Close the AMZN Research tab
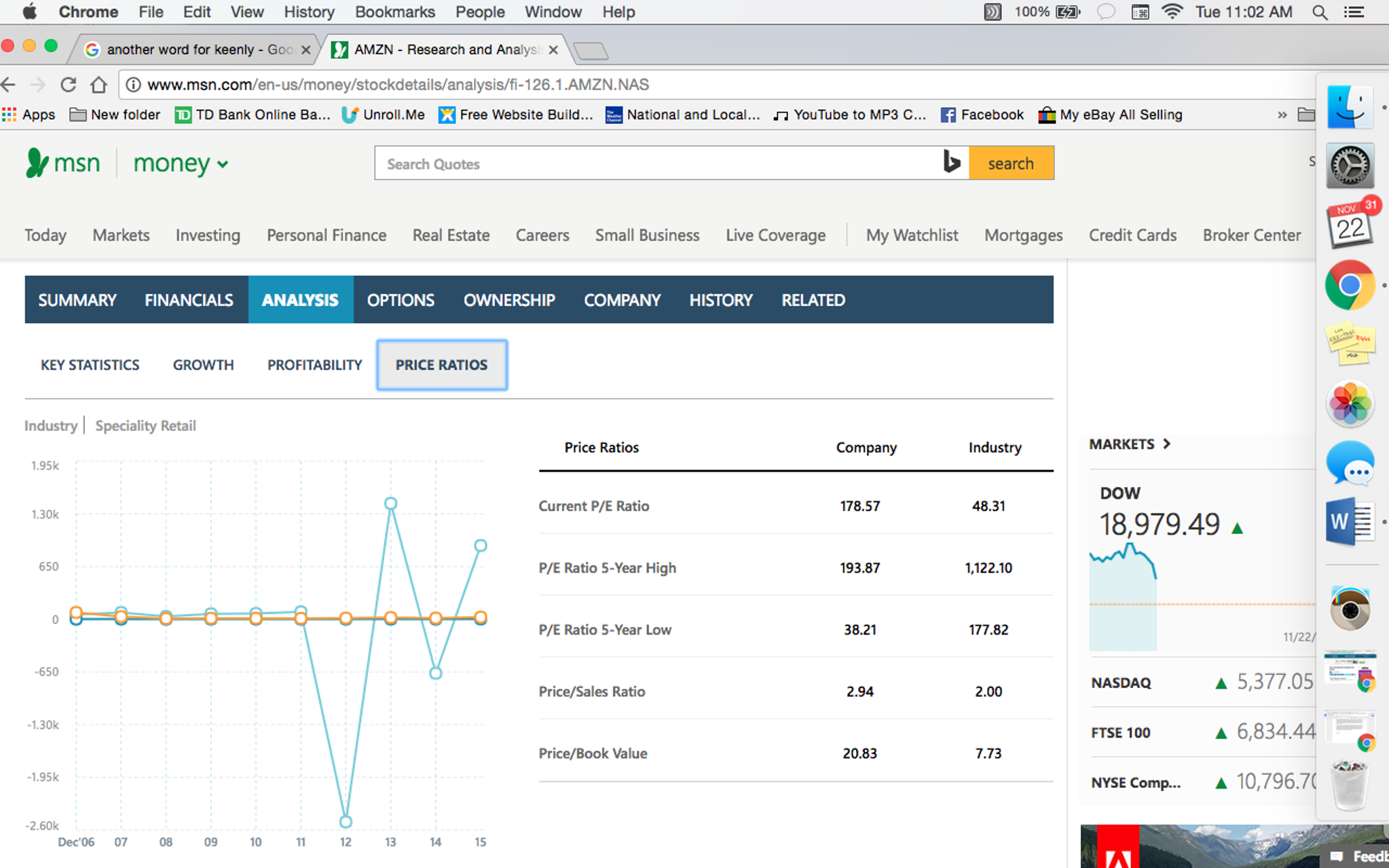Image resolution: width=1389 pixels, height=868 pixels. (x=553, y=50)
